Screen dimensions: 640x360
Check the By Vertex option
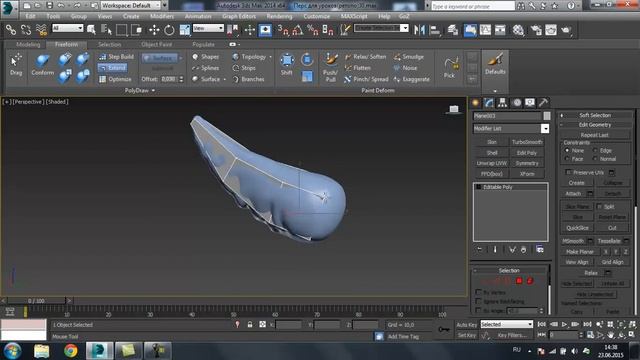(x=478, y=292)
